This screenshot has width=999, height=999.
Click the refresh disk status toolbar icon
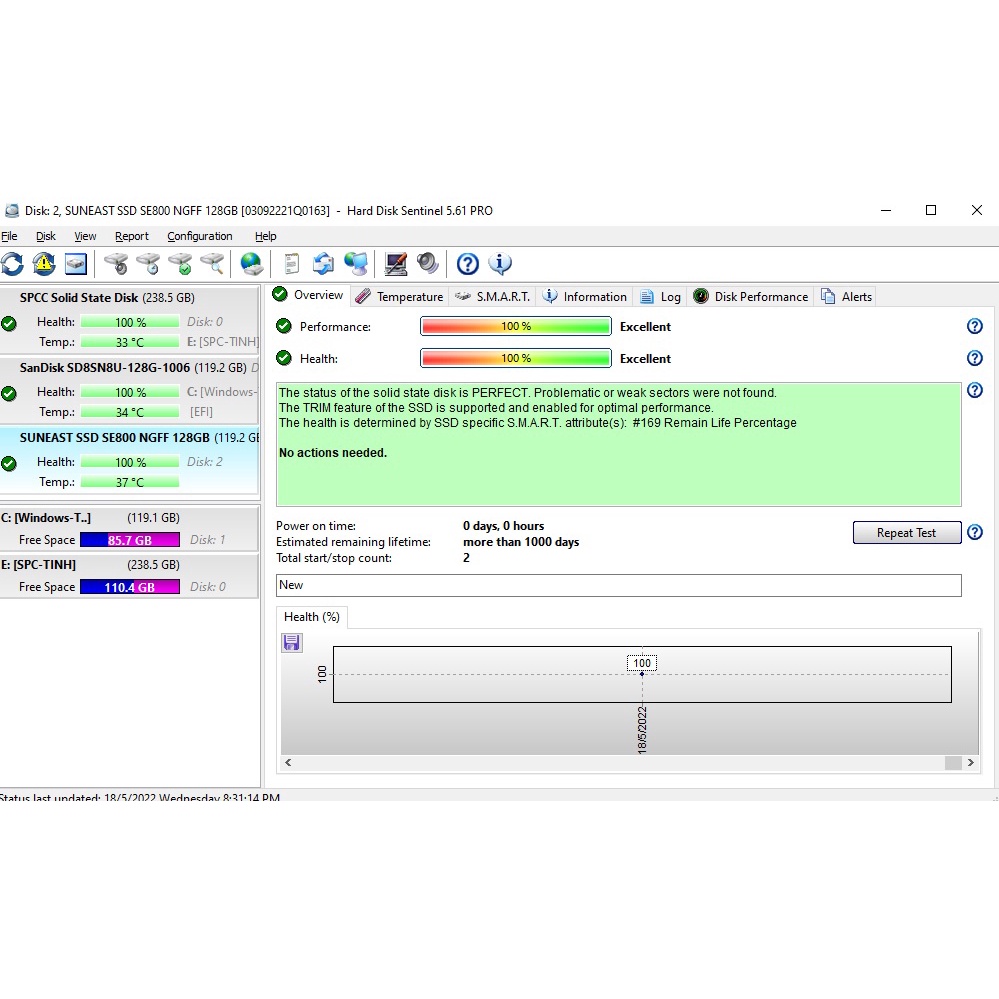point(12,264)
